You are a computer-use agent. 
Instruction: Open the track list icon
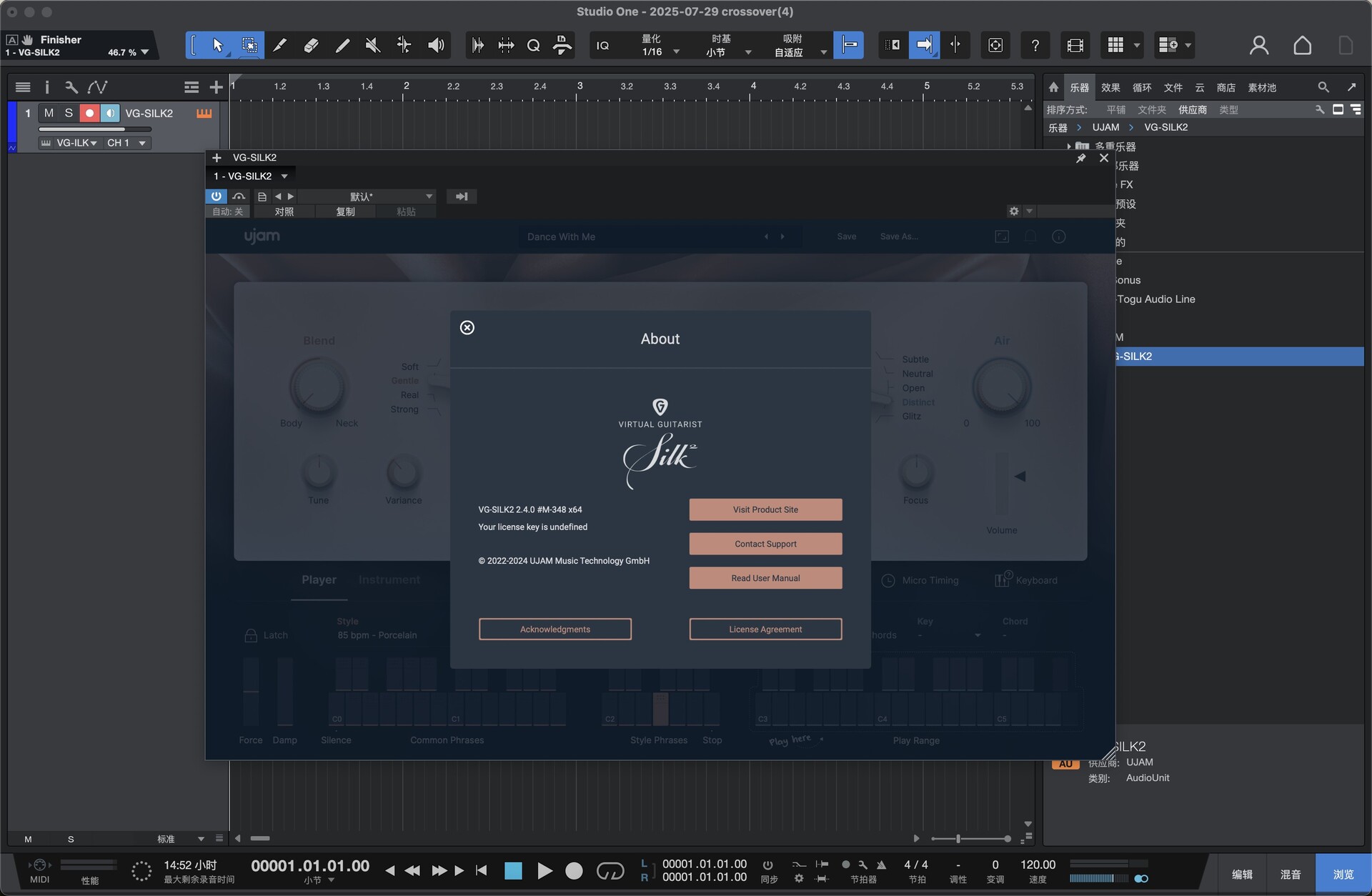(x=23, y=87)
